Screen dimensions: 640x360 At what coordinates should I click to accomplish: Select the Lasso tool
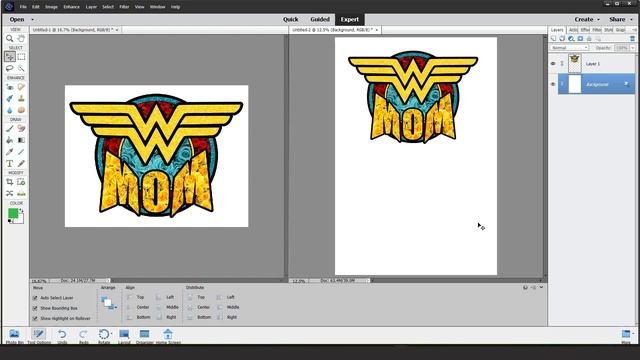click(x=10, y=68)
